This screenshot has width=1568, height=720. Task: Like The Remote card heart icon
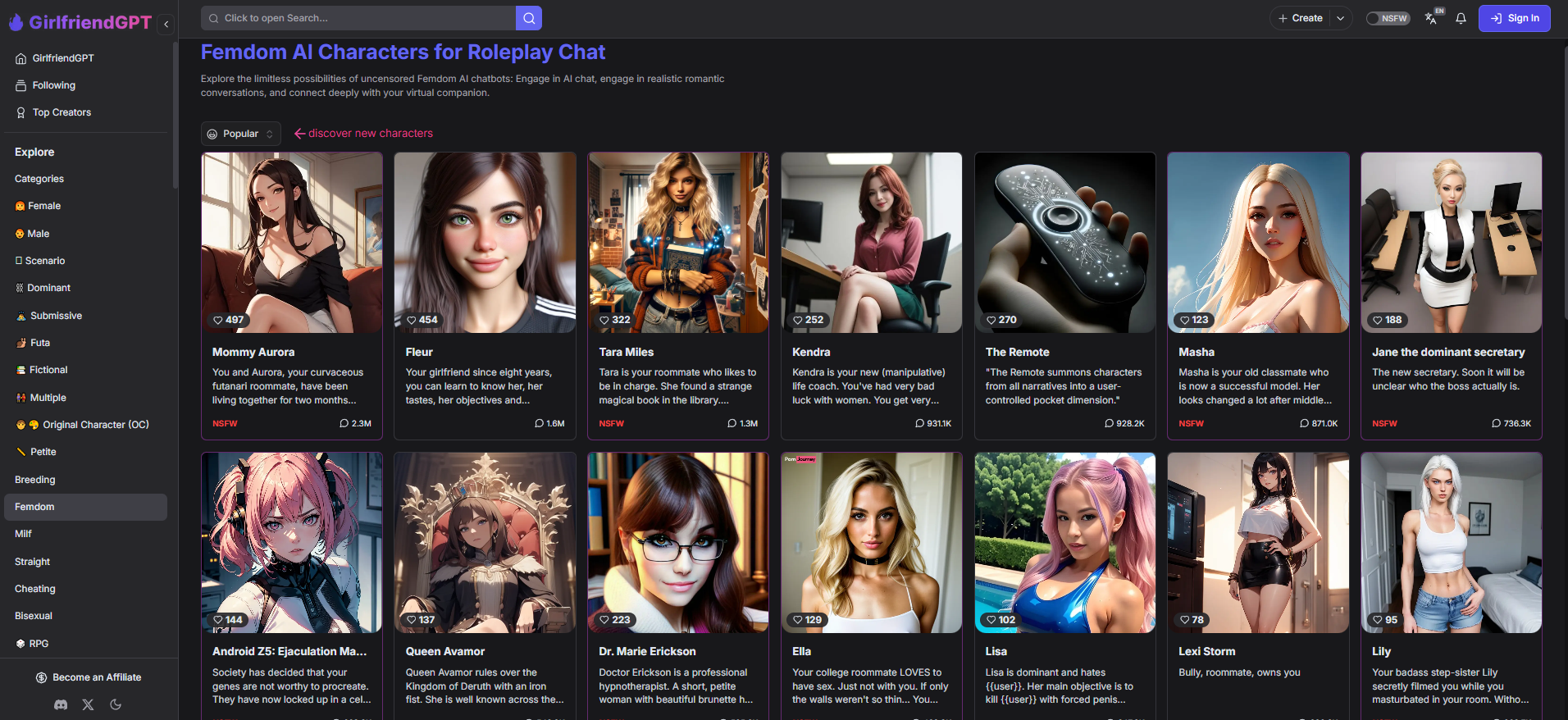[991, 320]
